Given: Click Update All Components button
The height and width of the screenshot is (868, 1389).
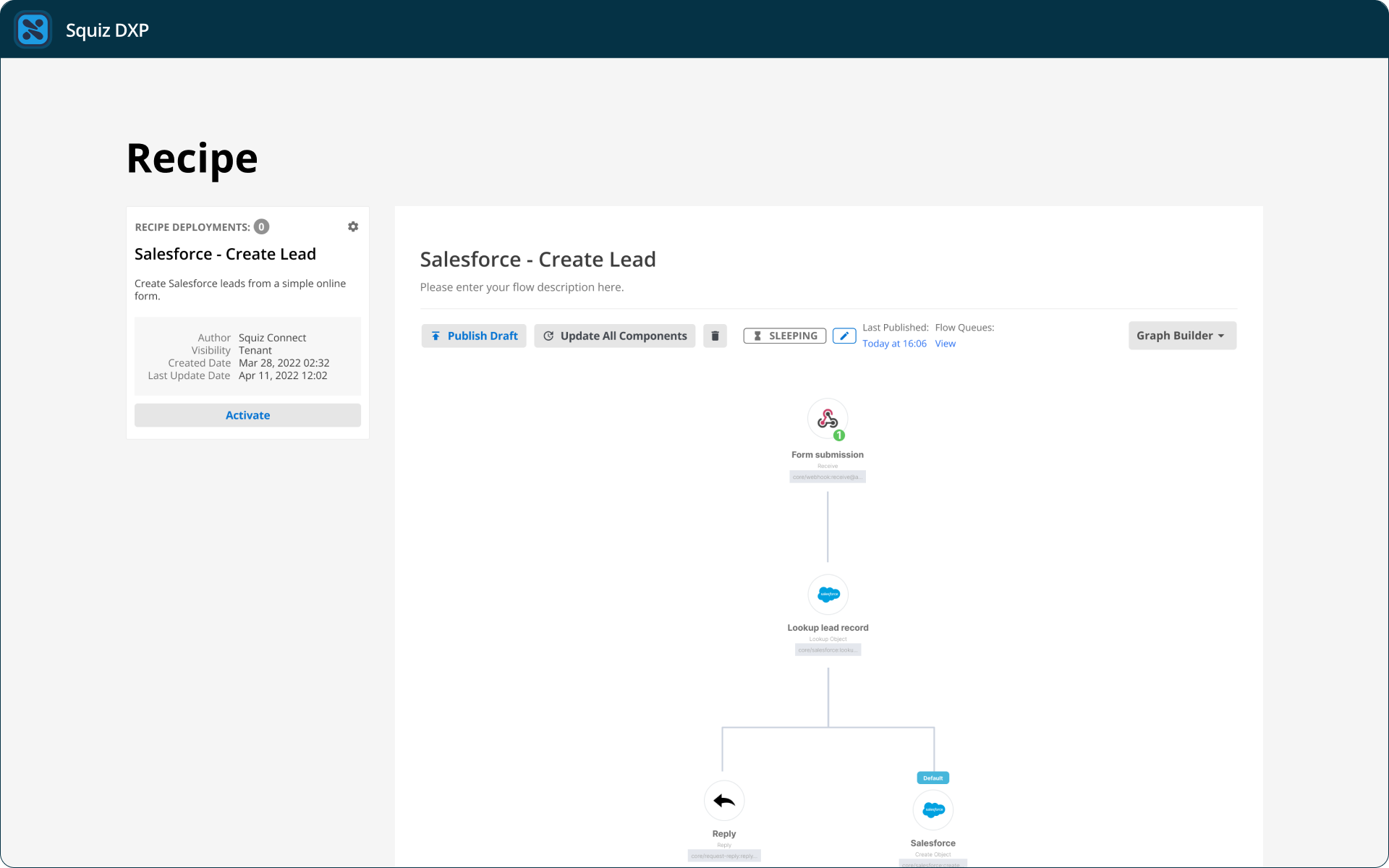Looking at the screenshot, I should click(615, 336).
